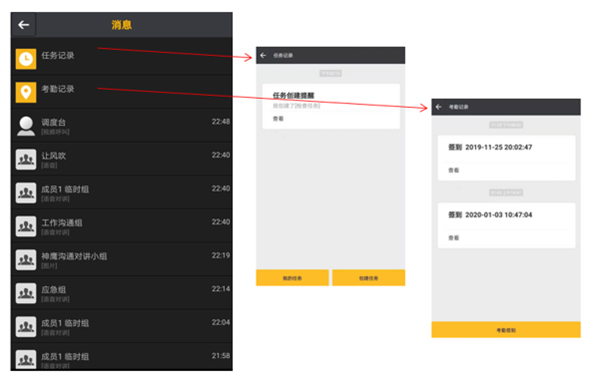Click the 22:48 timestamp on 调度台 row
The height and width of the screenshot is (376, 604).
pos(221,122)
